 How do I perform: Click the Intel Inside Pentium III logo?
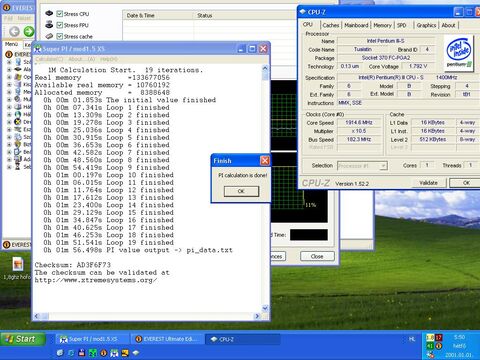pos(459,53)
